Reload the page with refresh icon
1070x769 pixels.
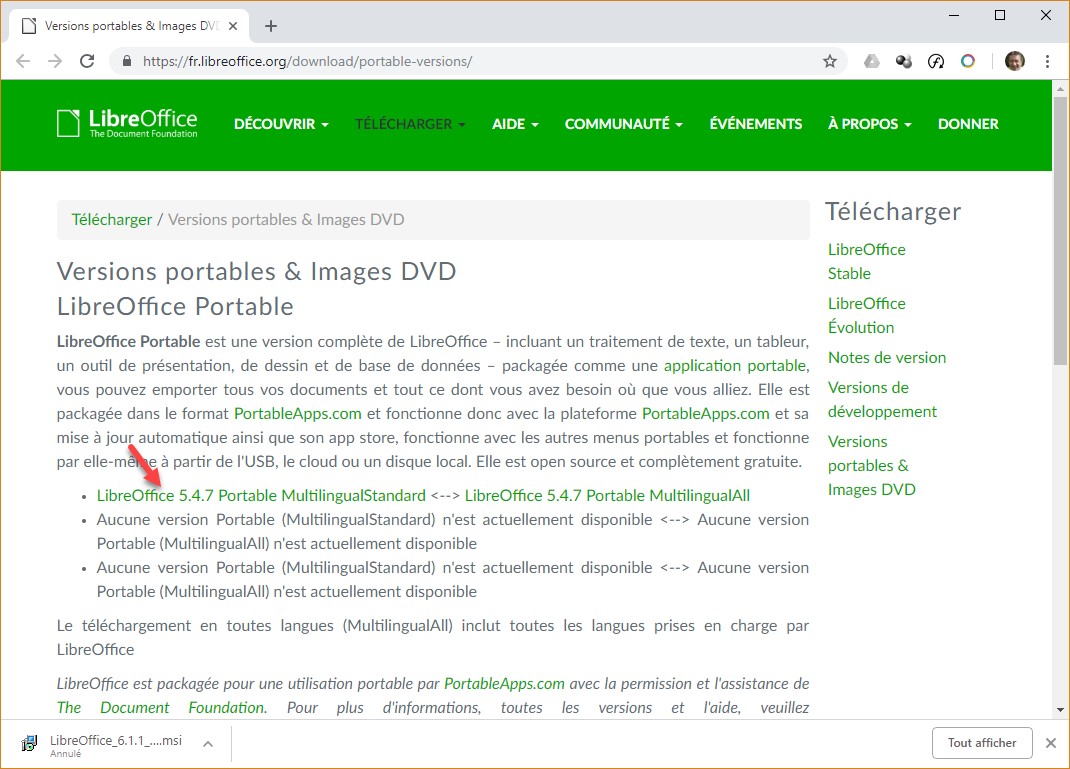[87, 61]
